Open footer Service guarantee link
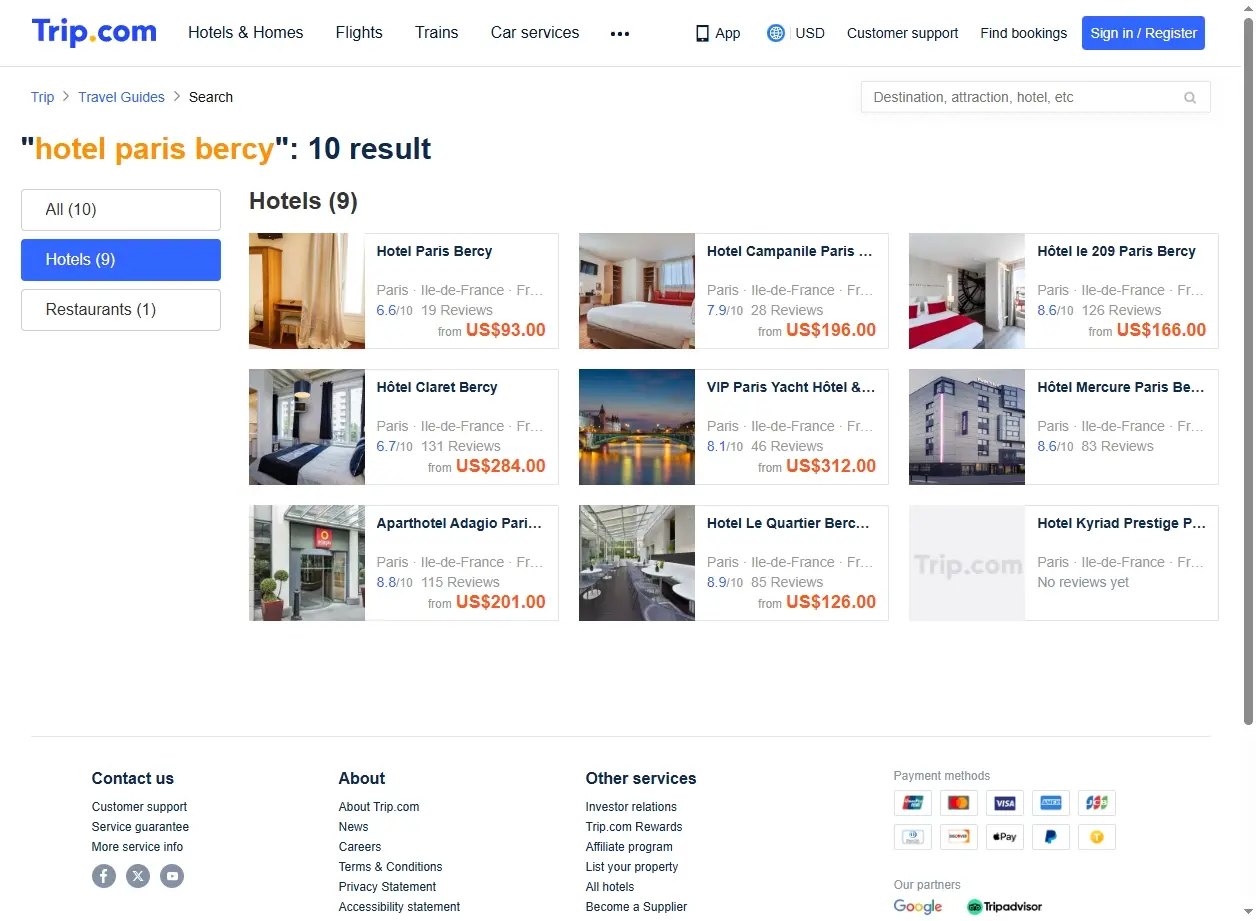Viewport: 1256px width, 921px height. pyautogui.click(x=140, y=827)
